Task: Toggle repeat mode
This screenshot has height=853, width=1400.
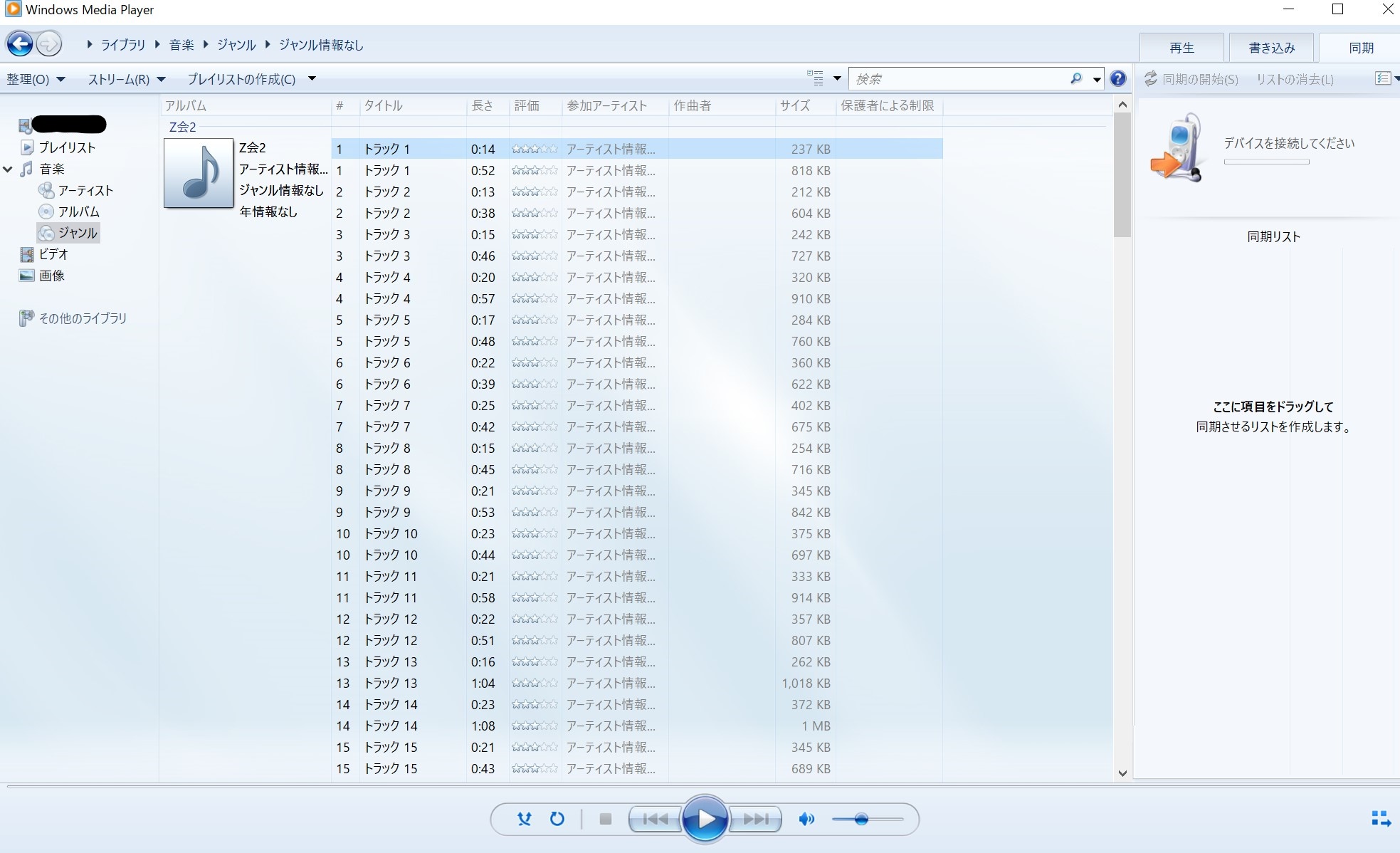Action: 557,819
